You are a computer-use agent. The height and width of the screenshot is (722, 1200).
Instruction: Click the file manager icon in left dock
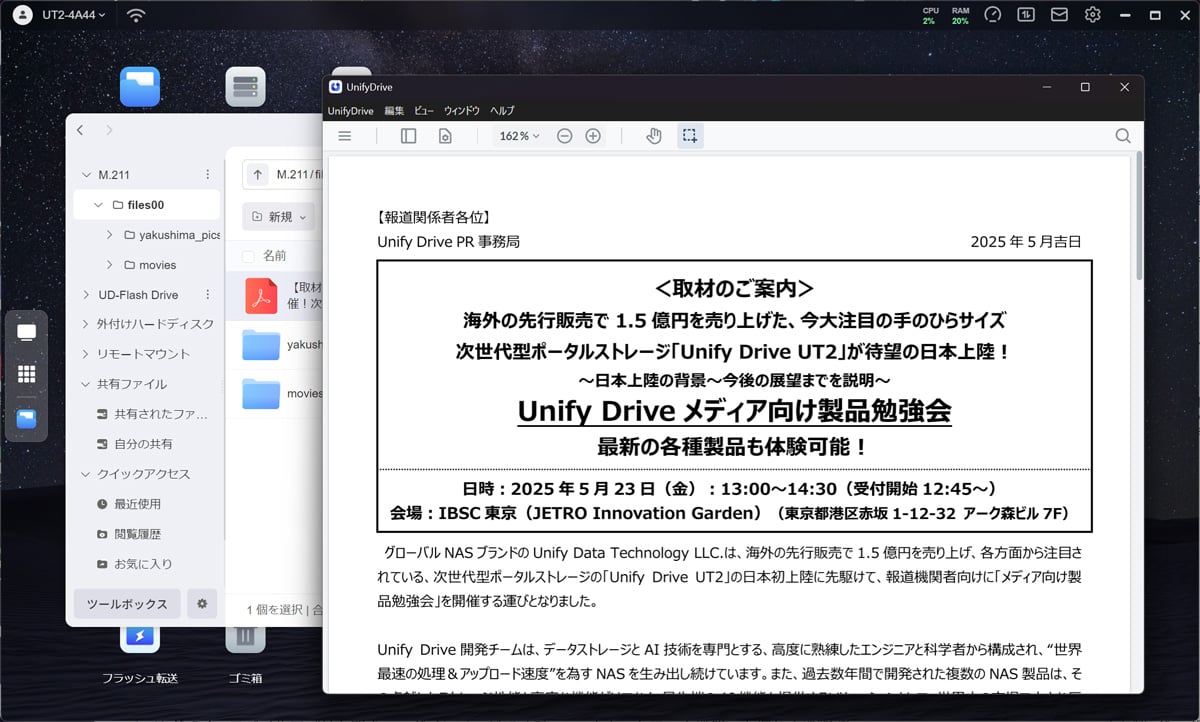coord(27,418)
